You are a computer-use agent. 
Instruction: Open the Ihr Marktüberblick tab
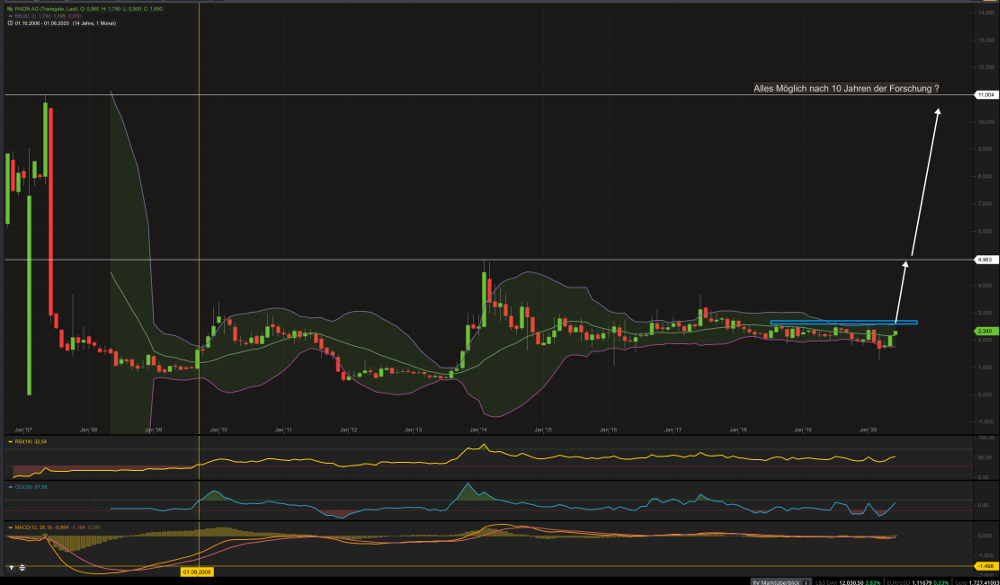[776, 582]
